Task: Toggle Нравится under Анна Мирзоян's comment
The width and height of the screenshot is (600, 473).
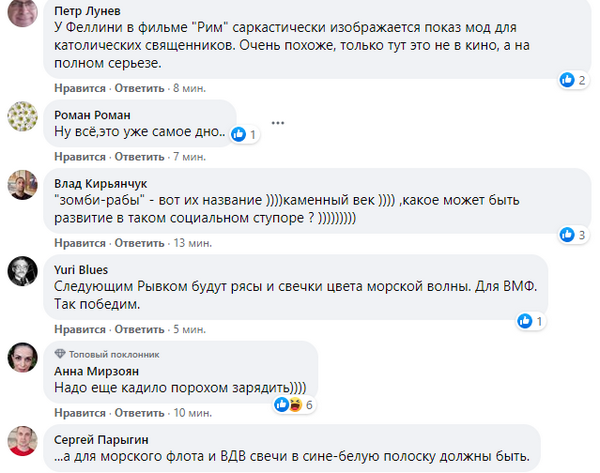Action: [78, 412]
